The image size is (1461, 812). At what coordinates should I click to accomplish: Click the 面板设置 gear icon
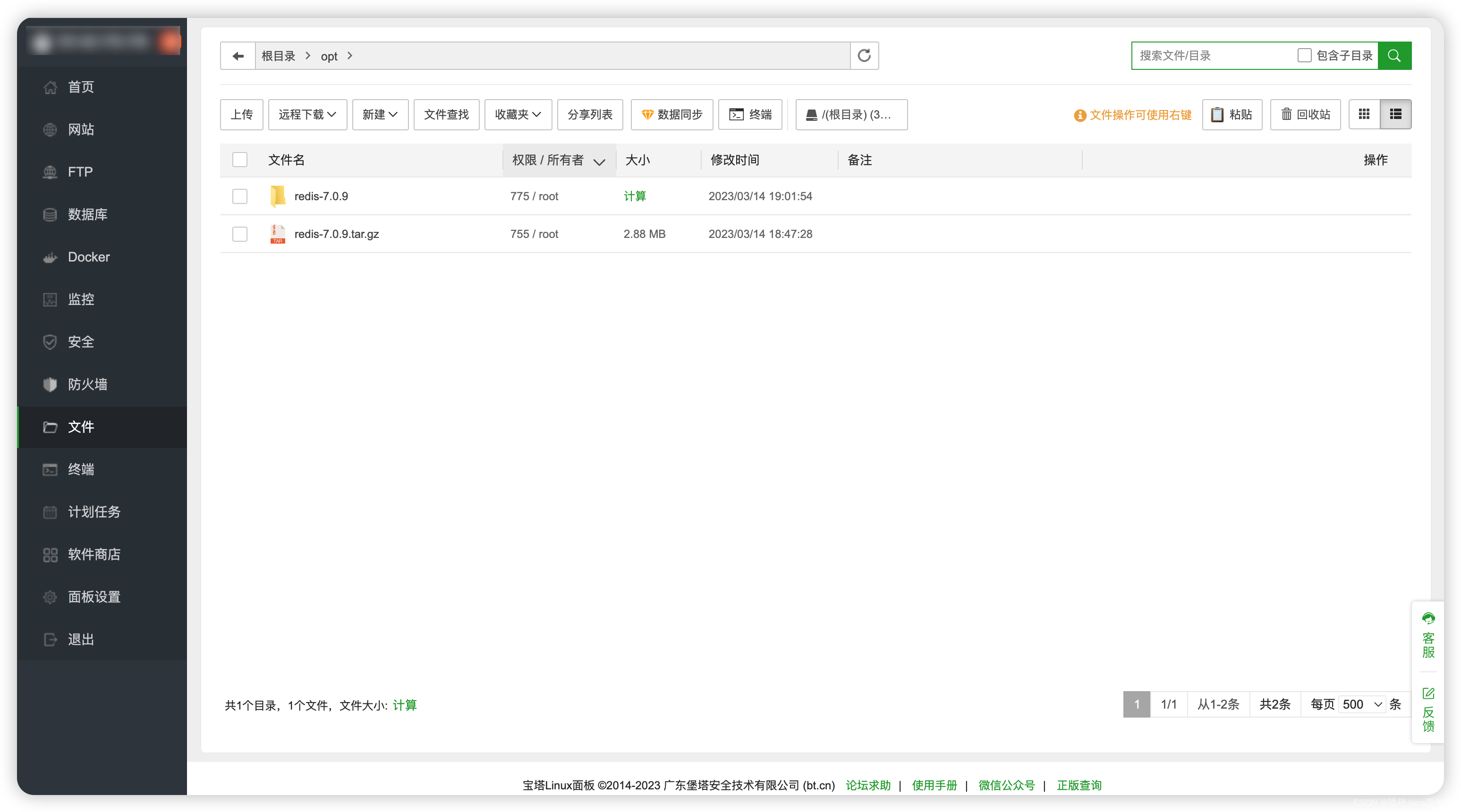click(x=50, y=597)
